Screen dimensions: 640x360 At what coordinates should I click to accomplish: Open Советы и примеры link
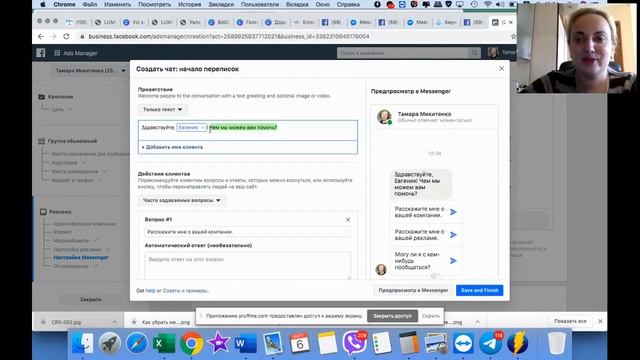pyautogui.click(x=185, y=291)
